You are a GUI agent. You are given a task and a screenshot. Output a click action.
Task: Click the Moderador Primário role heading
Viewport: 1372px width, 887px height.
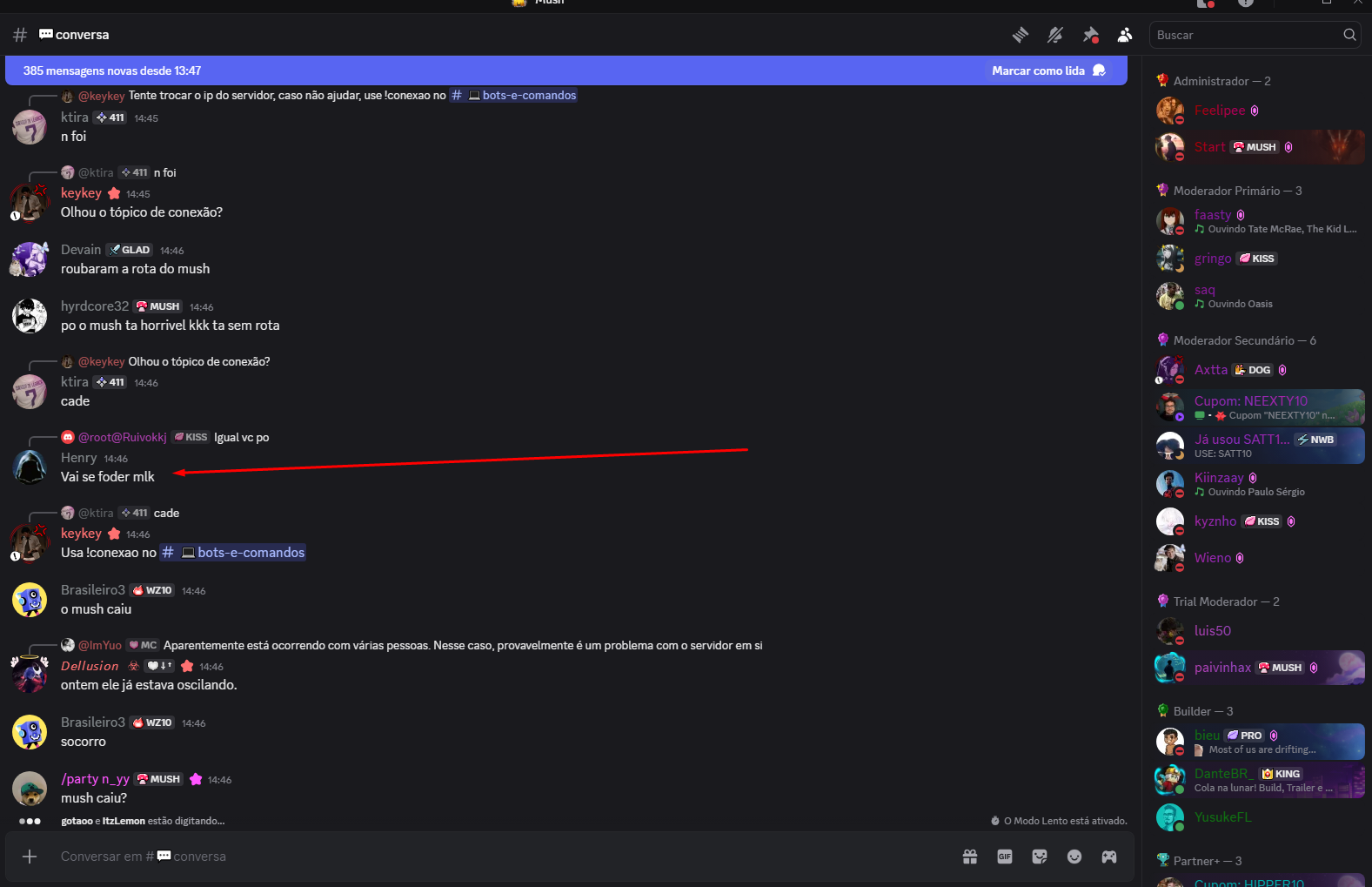click(x=1237, y=191)
